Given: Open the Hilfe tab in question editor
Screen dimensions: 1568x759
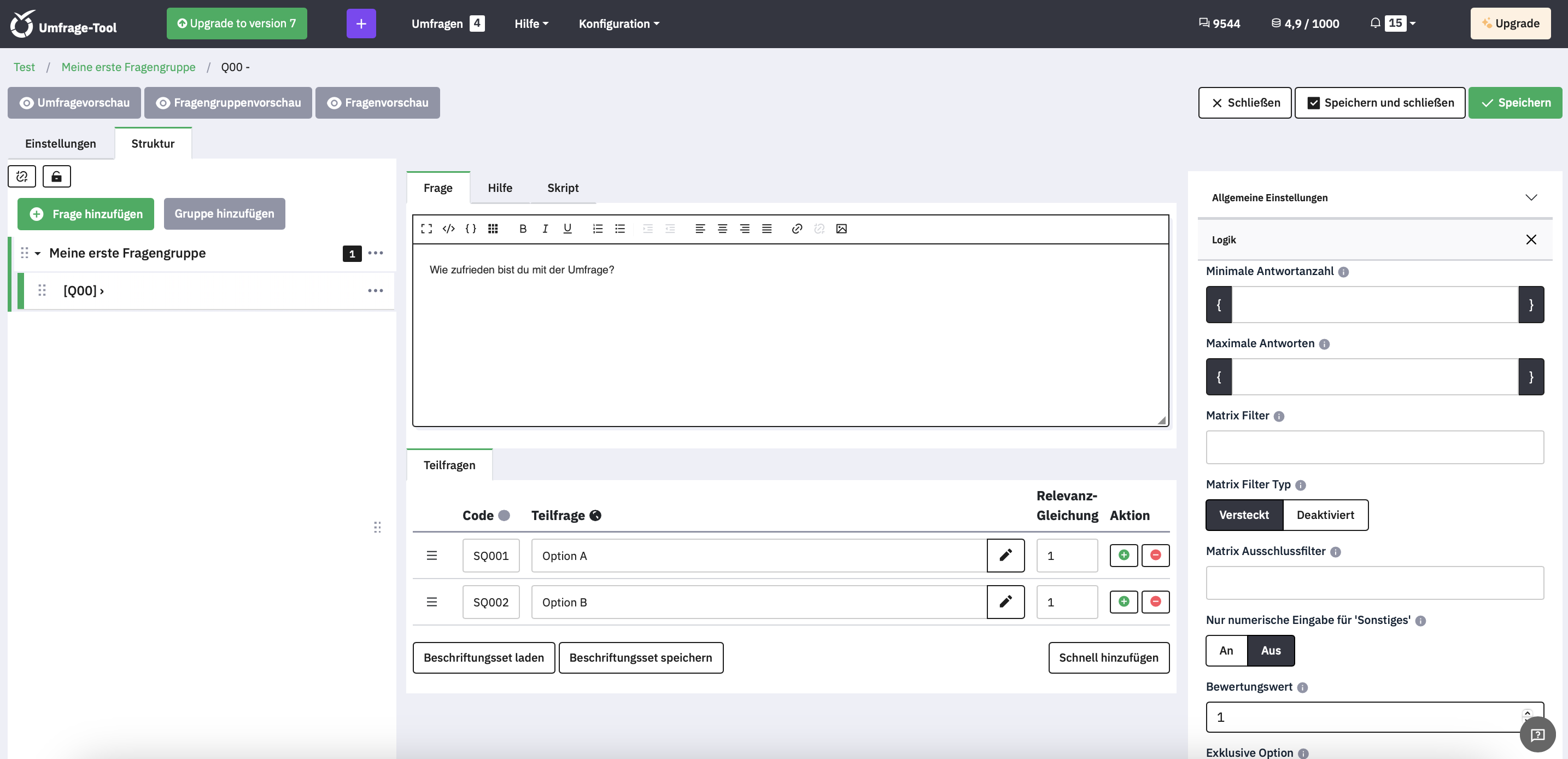Looking at the screenshot, I should click(500, 188).
